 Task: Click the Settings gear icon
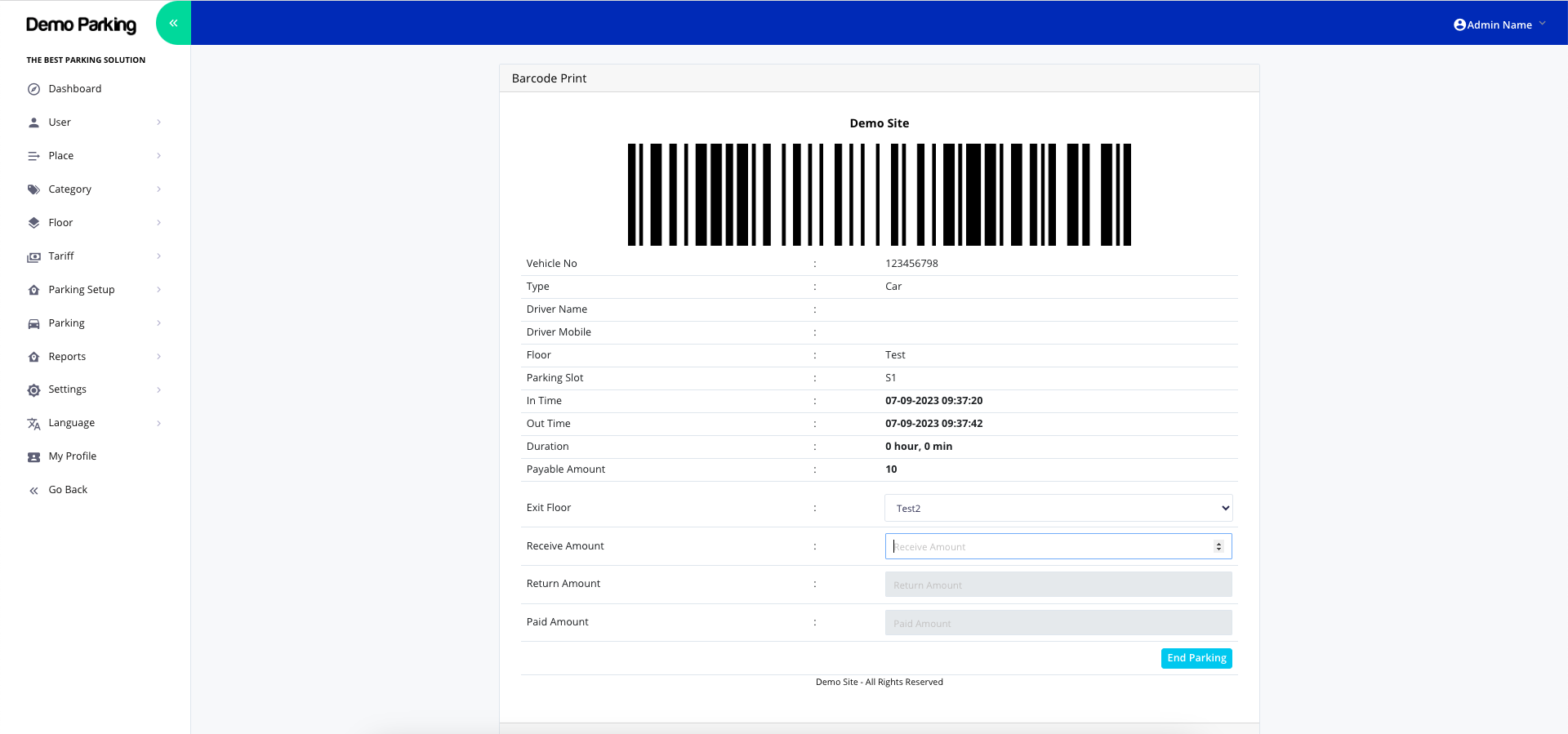(x=33, y=390)
